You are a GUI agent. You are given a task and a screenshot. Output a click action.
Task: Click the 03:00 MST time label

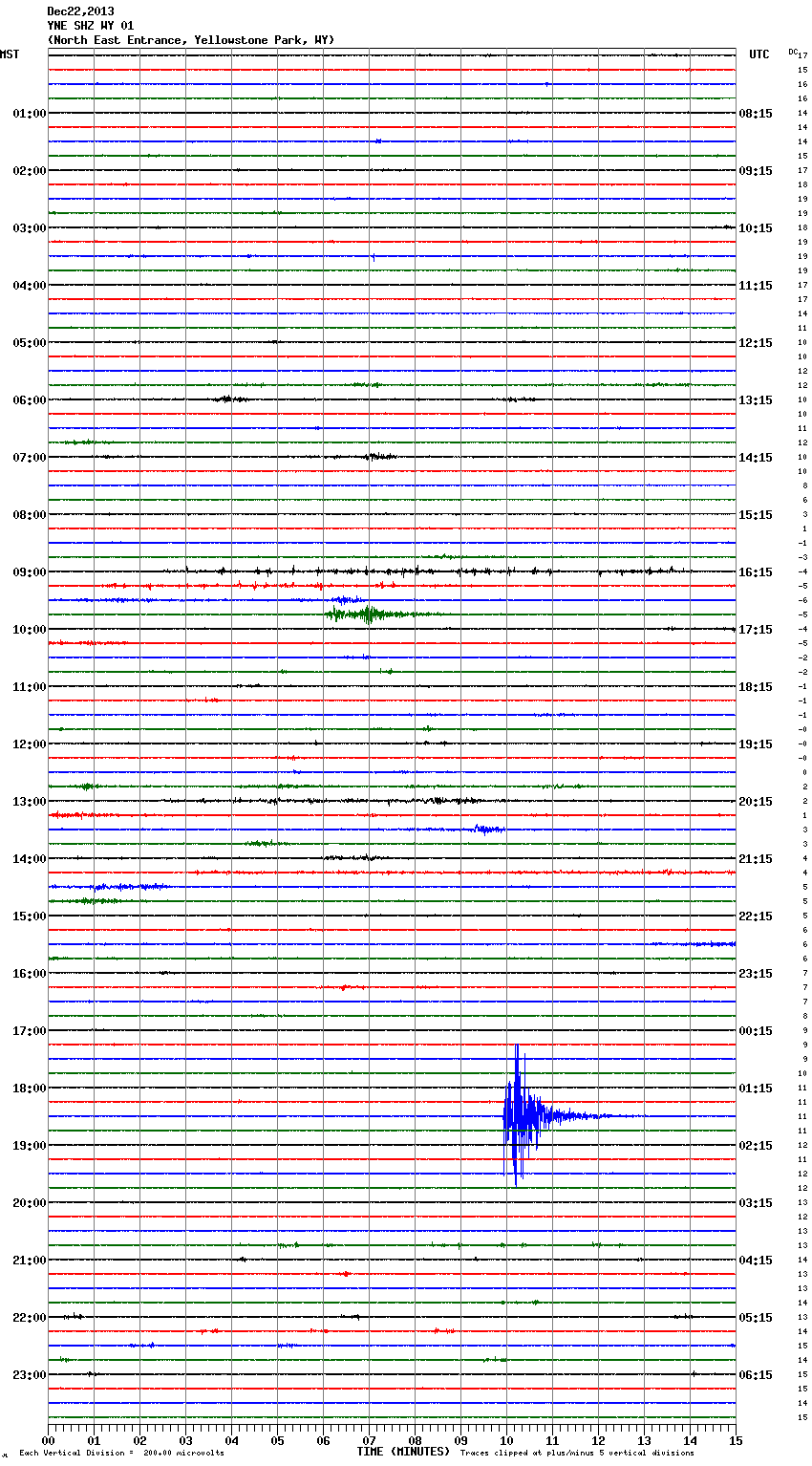[29, 228]
